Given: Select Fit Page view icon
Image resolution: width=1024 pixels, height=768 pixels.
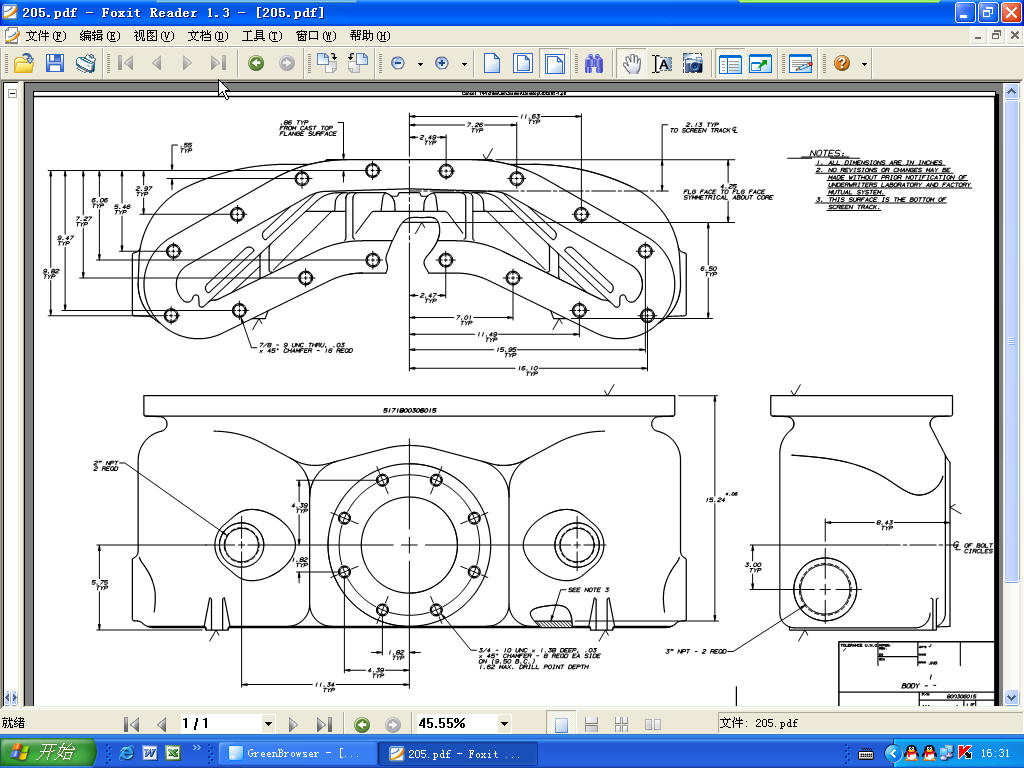Looking at the screenshot, I should tap(523, 63).
